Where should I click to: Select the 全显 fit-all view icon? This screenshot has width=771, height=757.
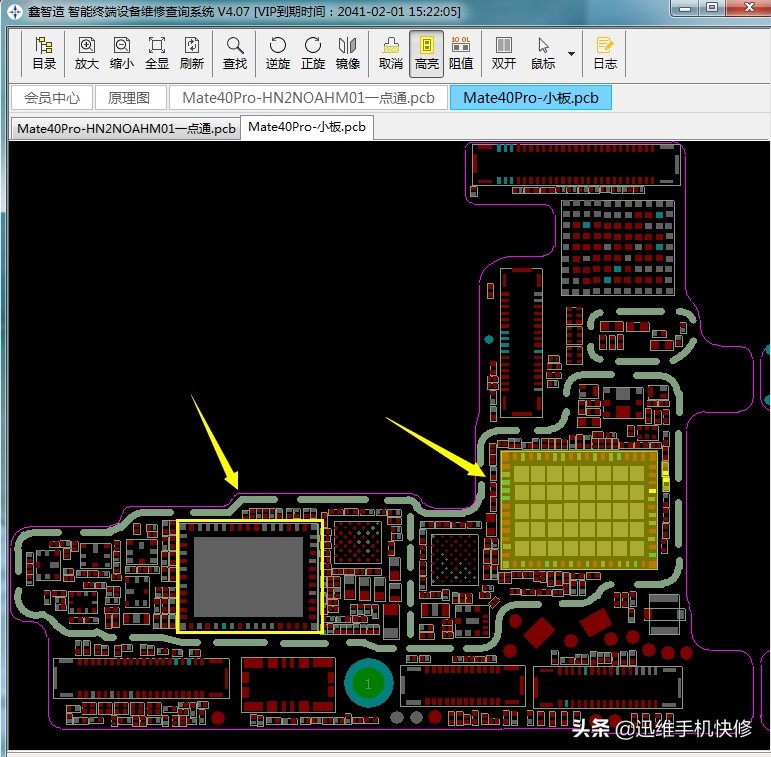157,53
